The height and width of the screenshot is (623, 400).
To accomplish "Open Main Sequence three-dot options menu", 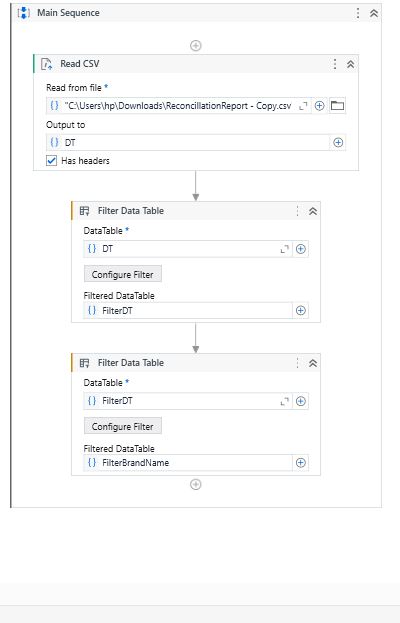I will [x=358, y=13].
